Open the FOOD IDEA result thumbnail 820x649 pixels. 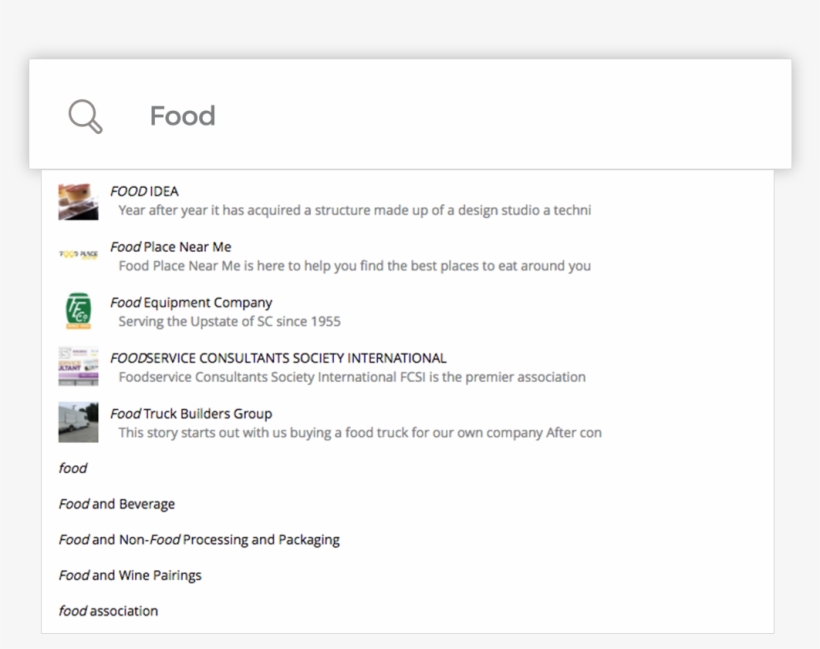click(78, 202)
